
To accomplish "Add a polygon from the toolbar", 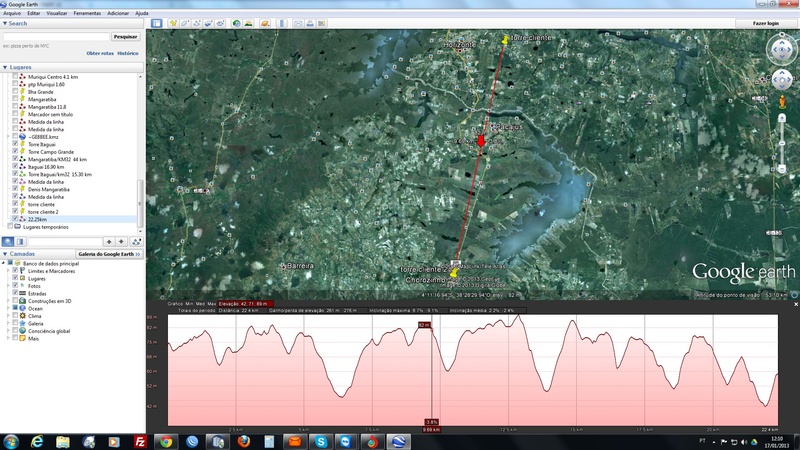I will click(185, 23).
